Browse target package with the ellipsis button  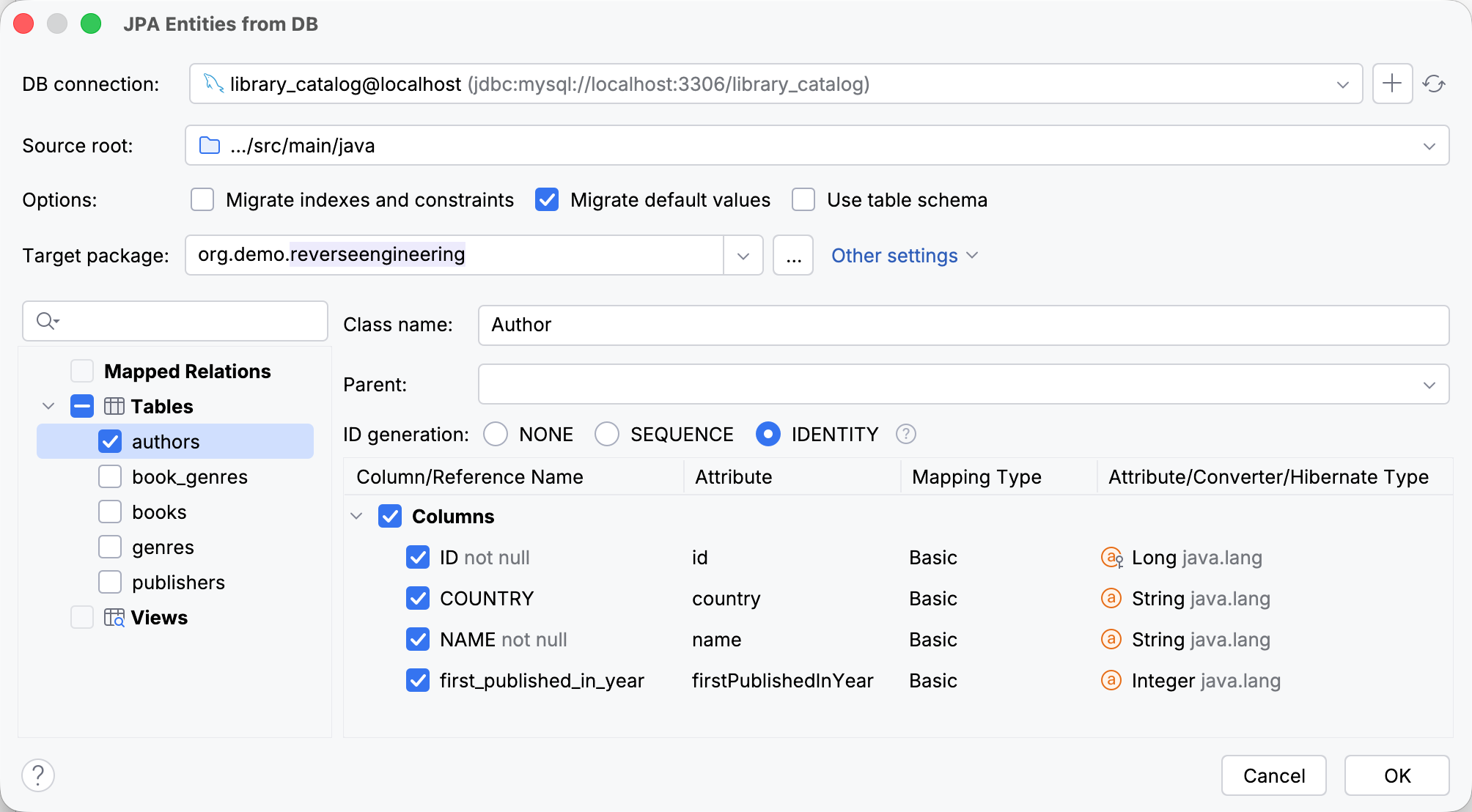[x=793, y=255]
